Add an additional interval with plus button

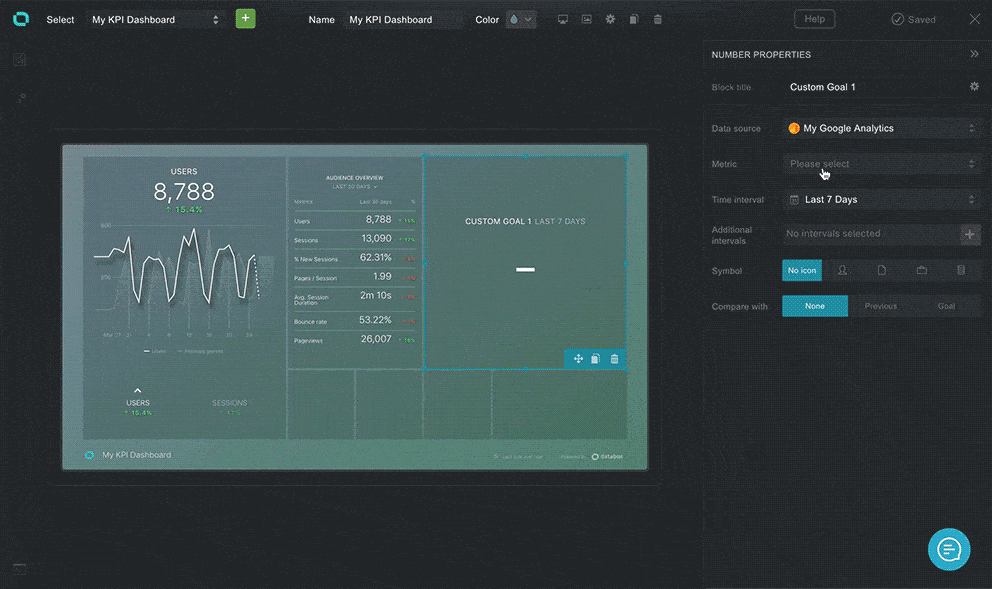[969, 234]
